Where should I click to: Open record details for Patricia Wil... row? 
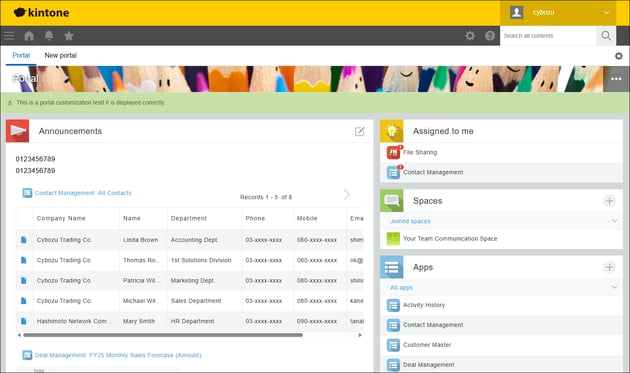[x=24, y=281]
